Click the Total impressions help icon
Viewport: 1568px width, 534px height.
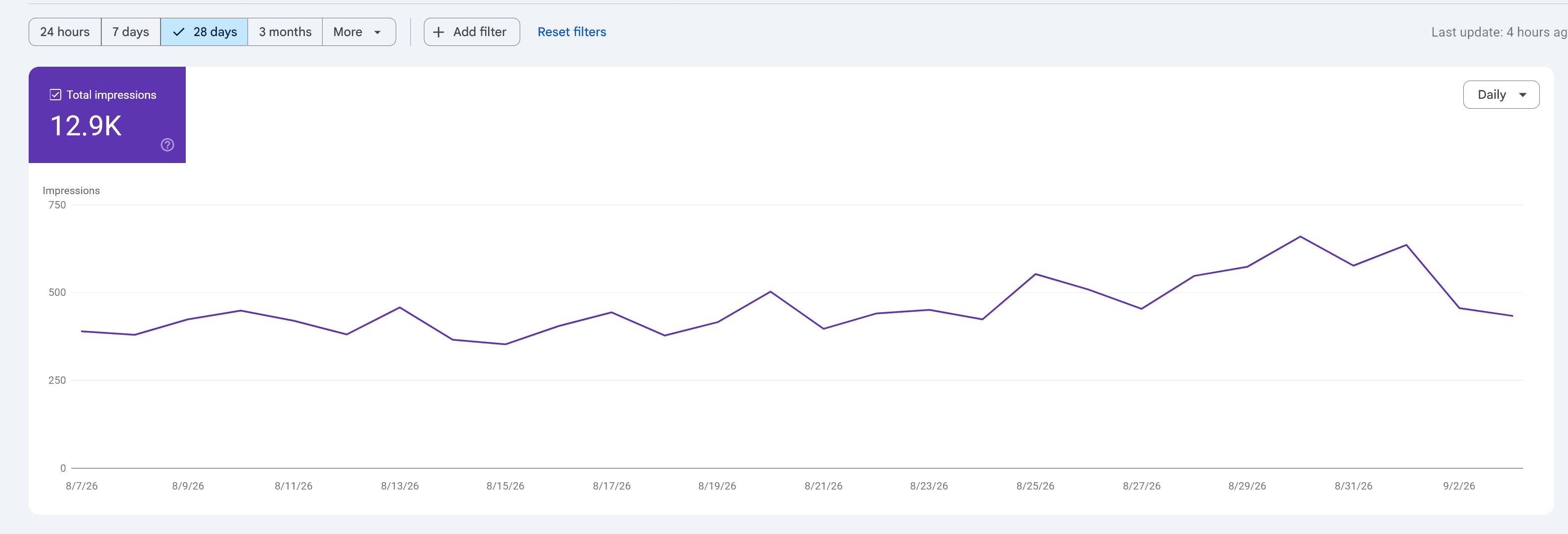(167, 145)
